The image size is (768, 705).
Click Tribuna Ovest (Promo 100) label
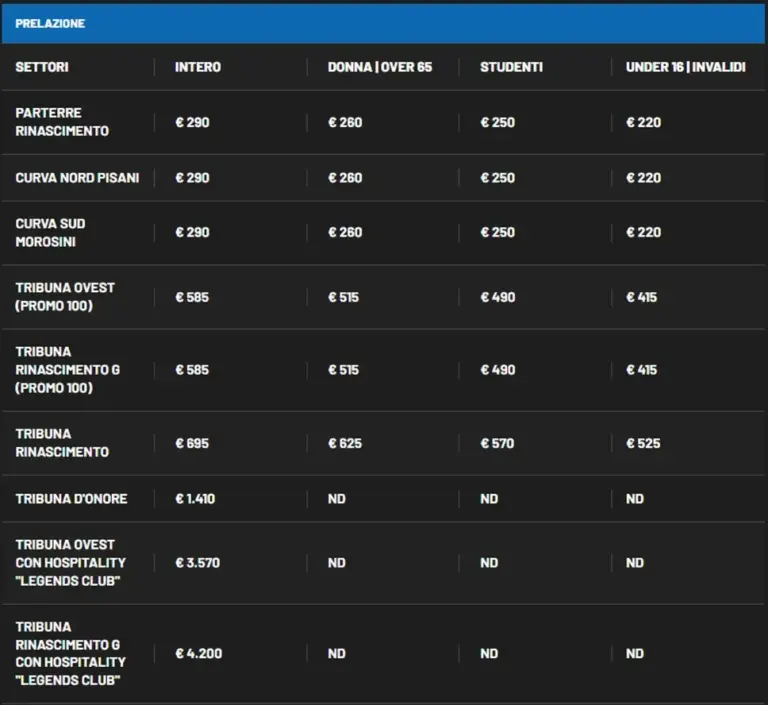[x=65, y=297]
